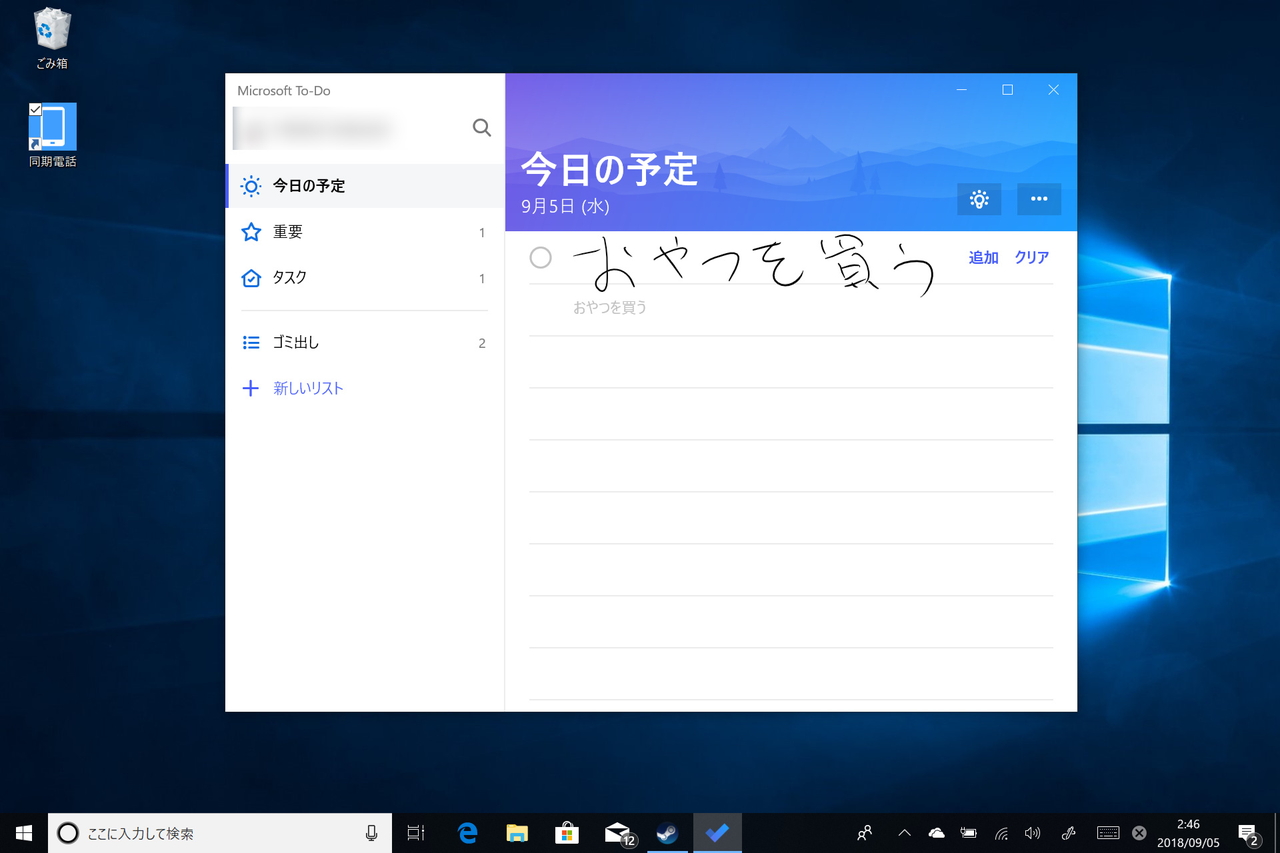
Task: Launch Steam from the taskbar
Action: 667,832
